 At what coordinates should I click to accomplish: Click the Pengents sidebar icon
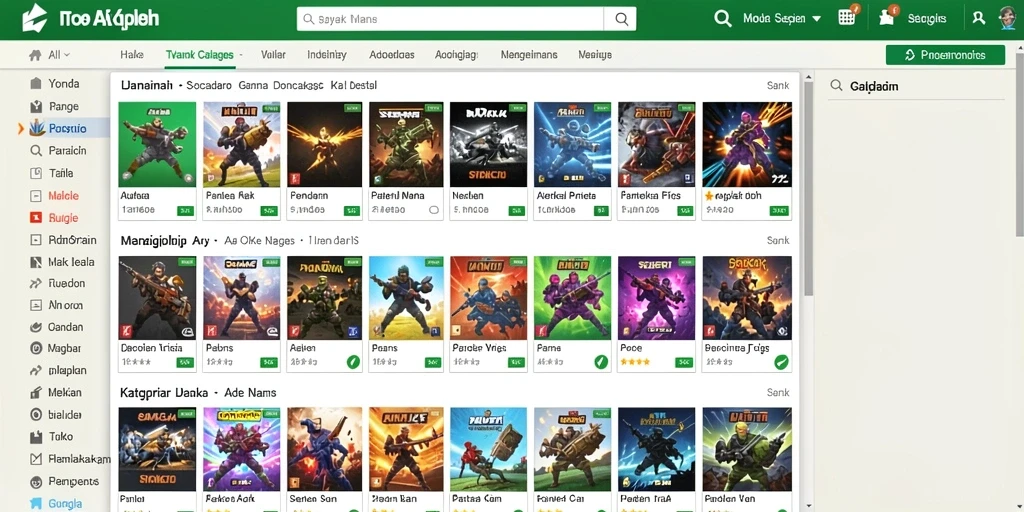[x=37, y=482]
